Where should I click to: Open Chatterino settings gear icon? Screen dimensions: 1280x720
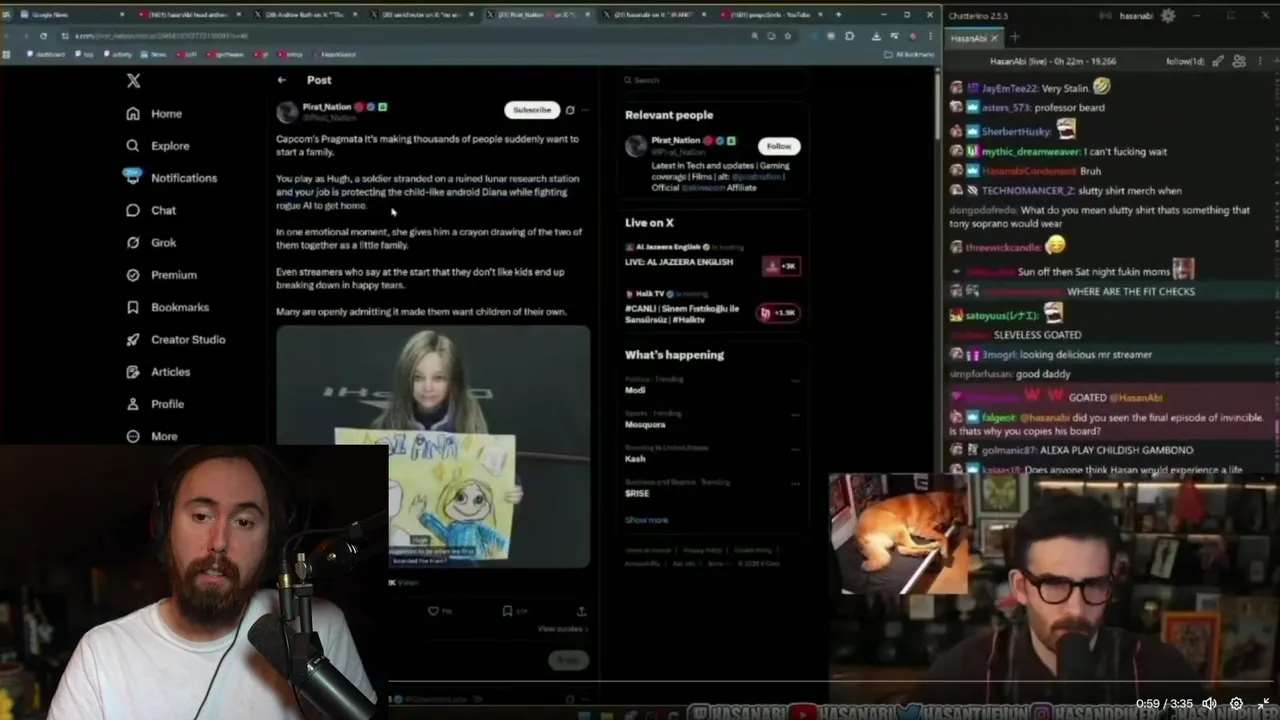click(x=1168, y=16)
